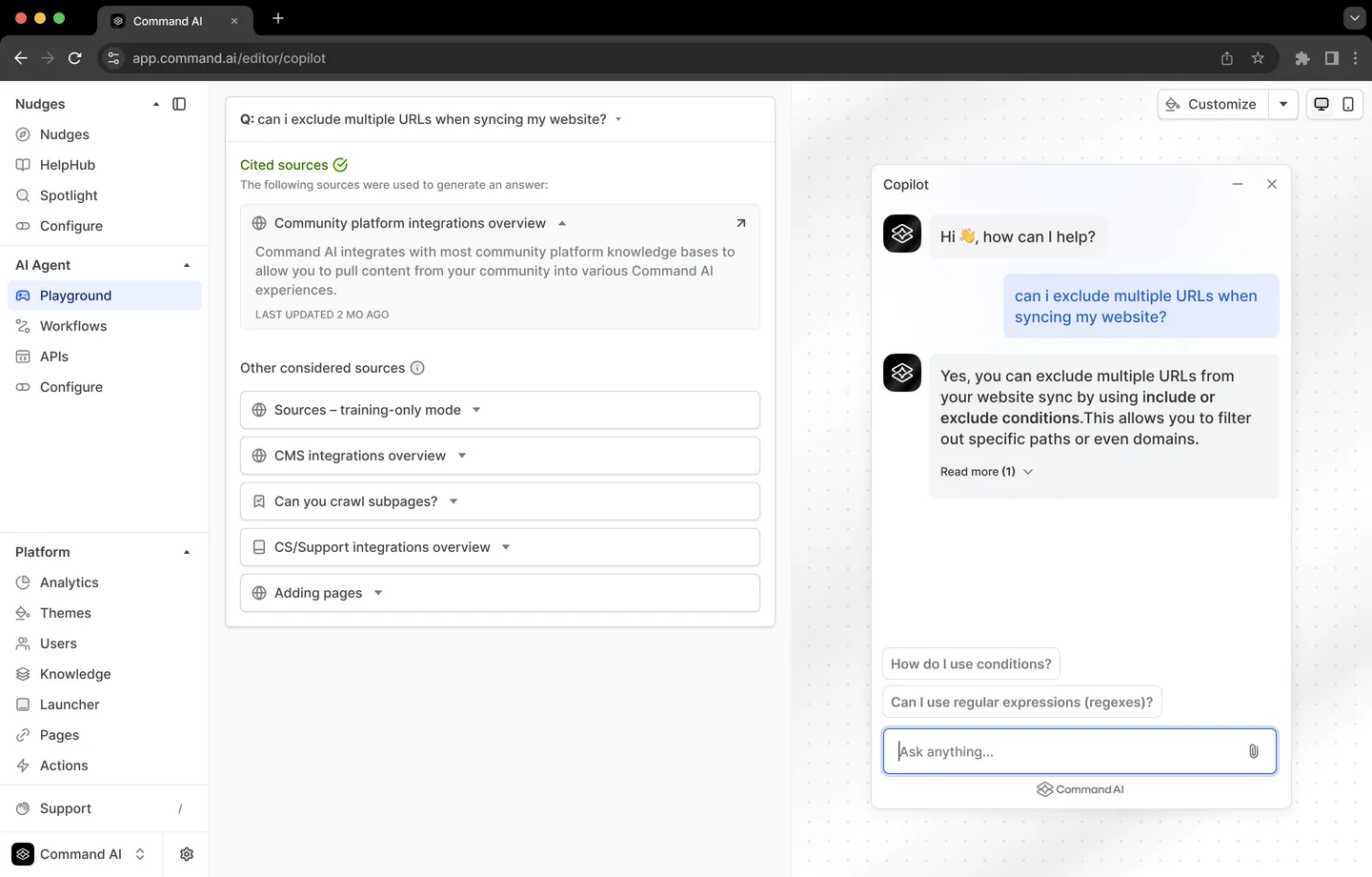Click the share icon in the address bar
The width and height of the screenshot is (1372, 877).
(1227, 58)
